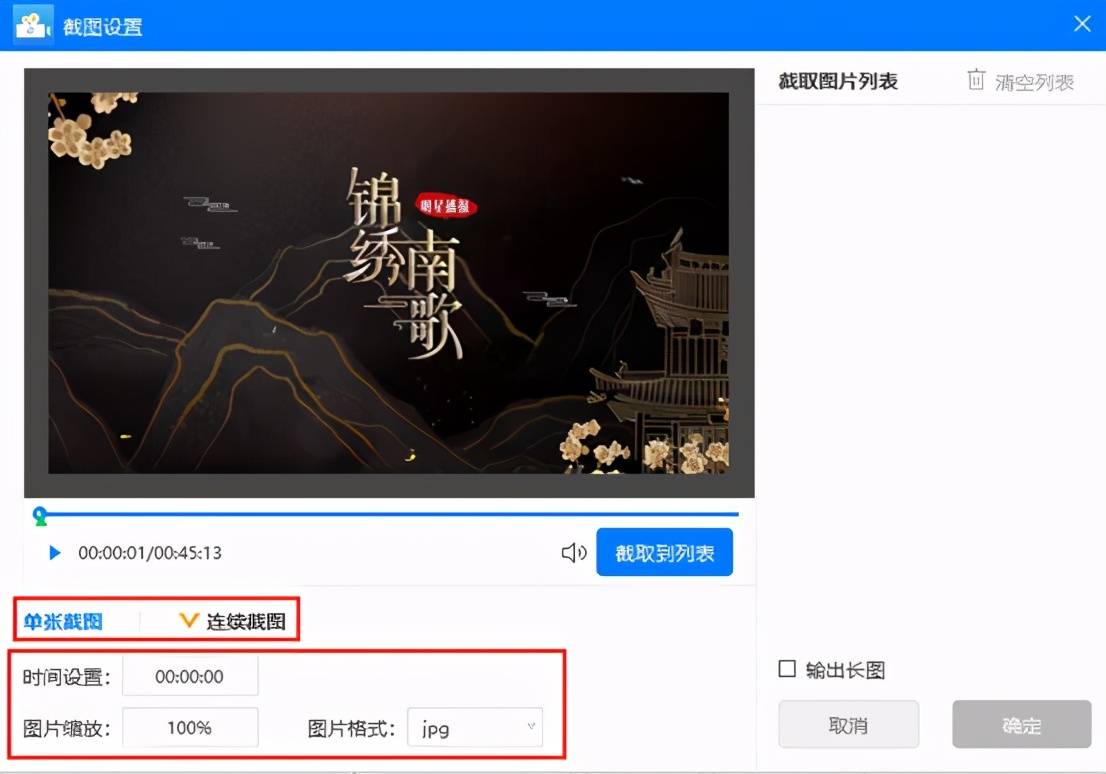Close the 截图设置 dialog
This screenshot has height=774, width=1106.
[x=1081, y=24]
